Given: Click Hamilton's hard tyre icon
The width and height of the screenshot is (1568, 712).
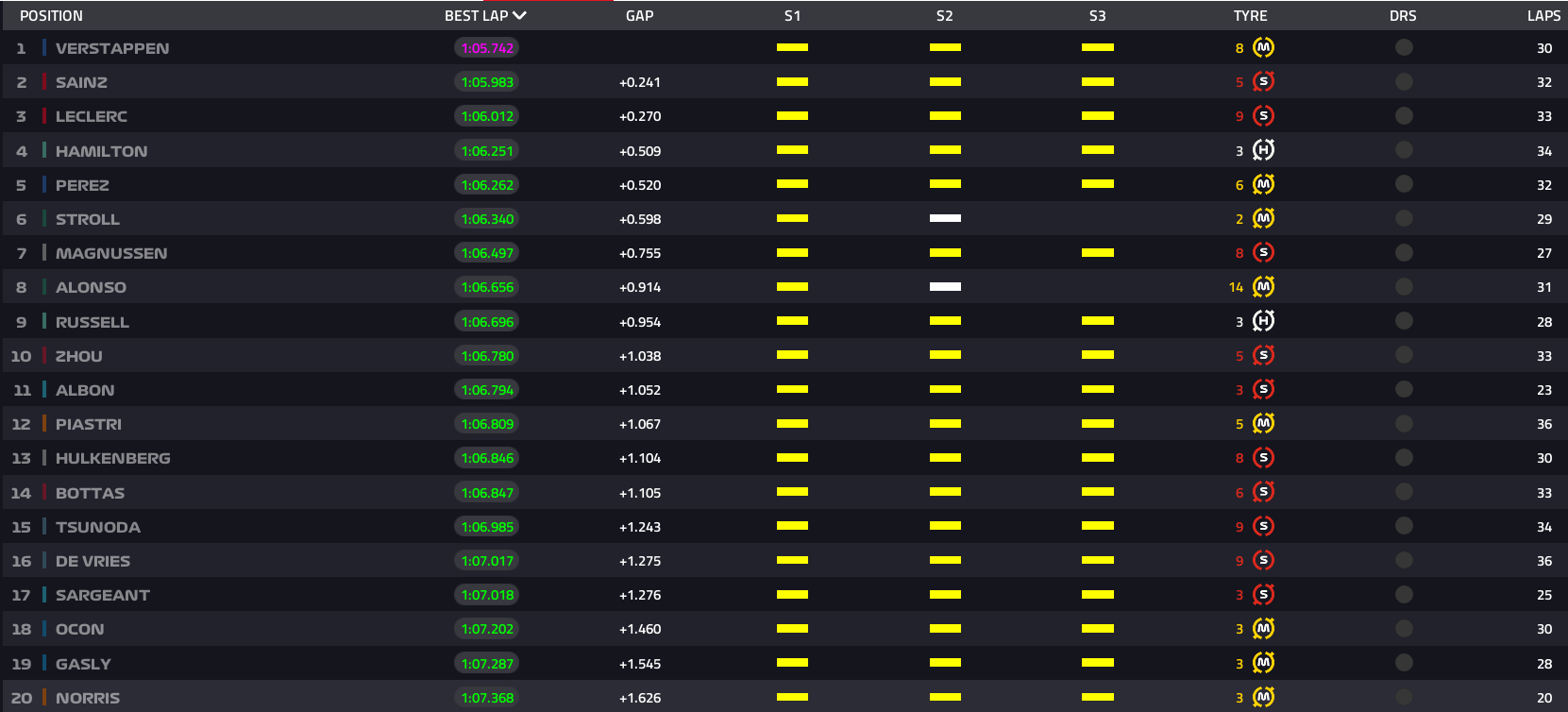Looking at the screenshot, I should (x=1263, y=150).
